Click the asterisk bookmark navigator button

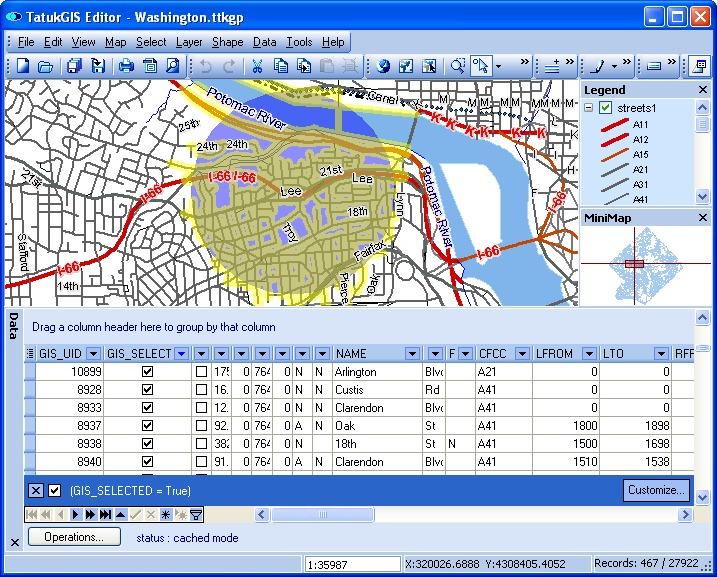point(166,515)
